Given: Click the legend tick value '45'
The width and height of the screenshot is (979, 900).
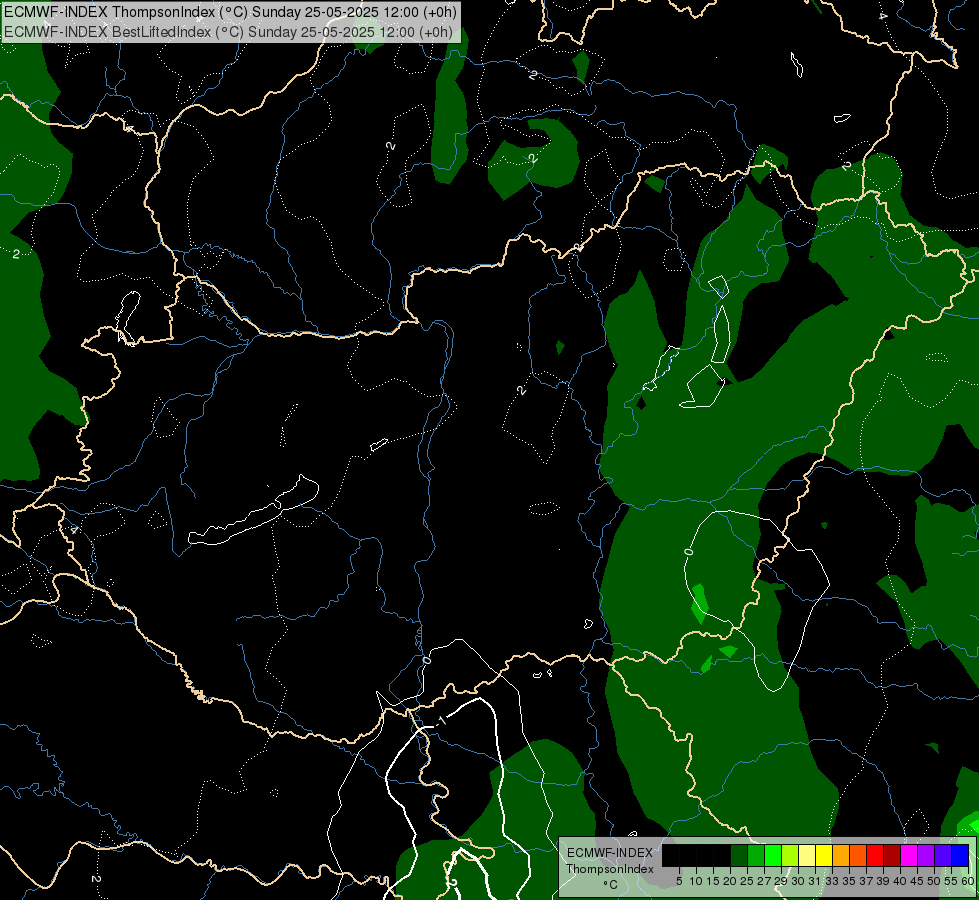Looking at the screenshot, I should (x=918, y=881).
